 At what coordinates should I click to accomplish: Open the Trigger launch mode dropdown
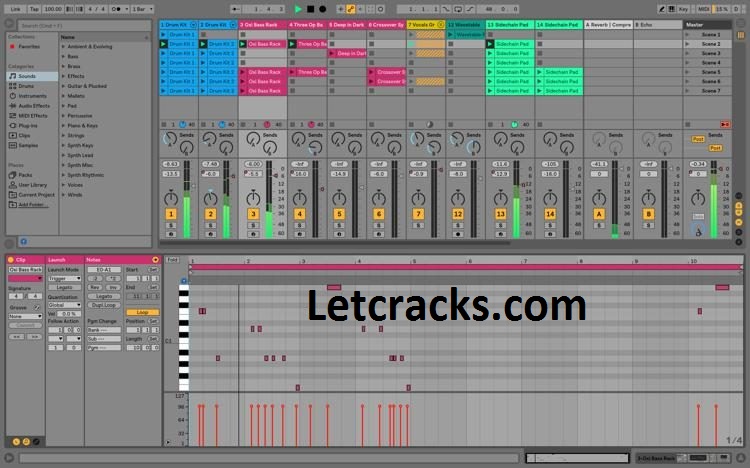[65, 279]
